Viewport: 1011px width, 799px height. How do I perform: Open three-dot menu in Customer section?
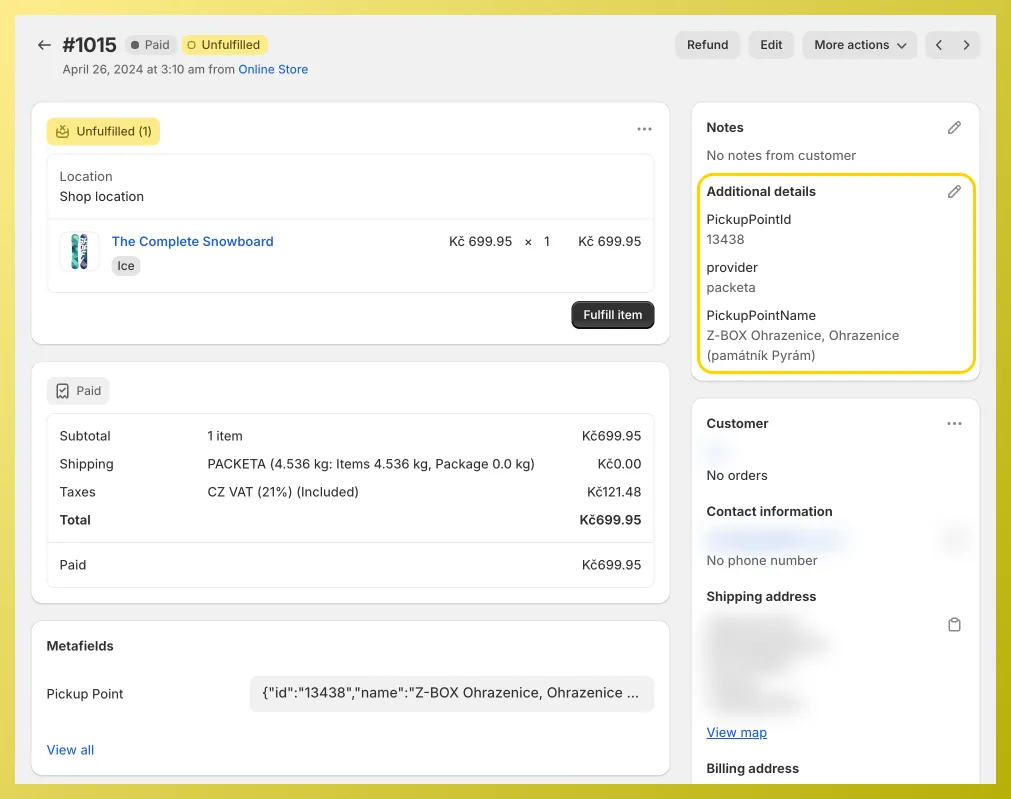coord(954,424)
